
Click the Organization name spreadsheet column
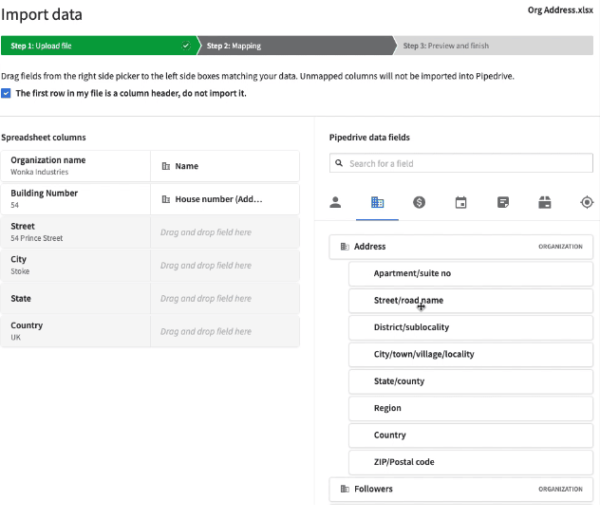(76, 166)
